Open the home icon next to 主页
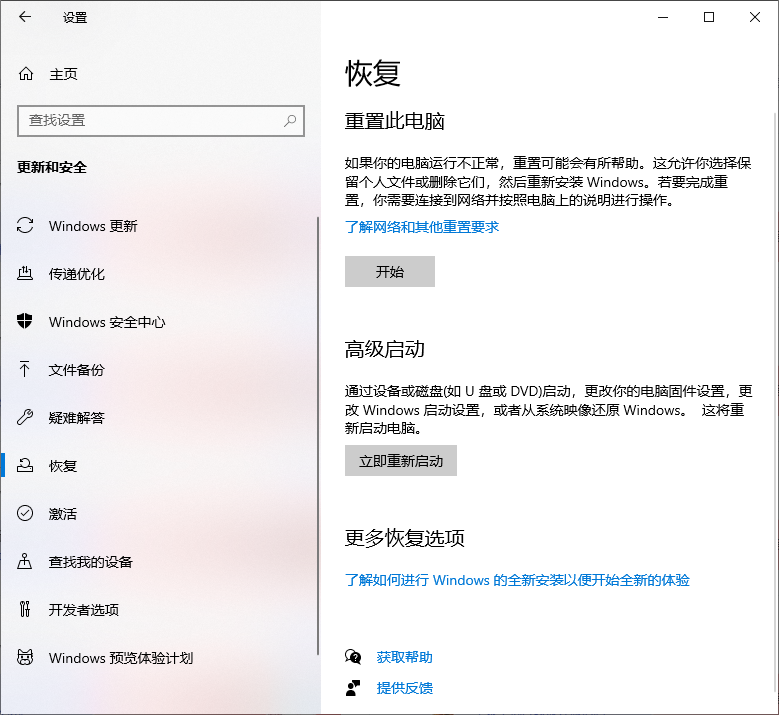This screenshot has height=715, width=779. [x=26, y=74]
